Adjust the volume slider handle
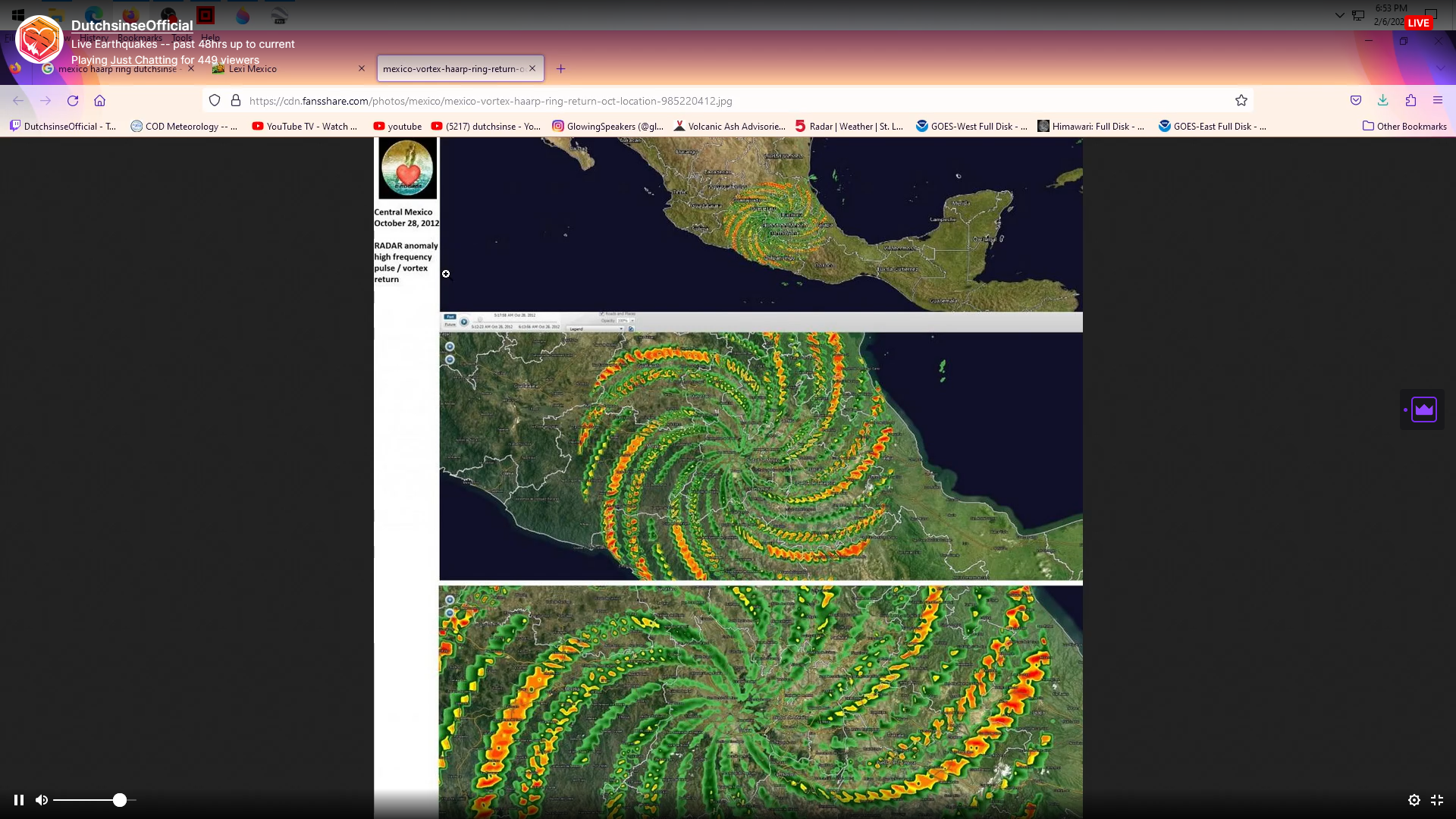 click(120, 800)
